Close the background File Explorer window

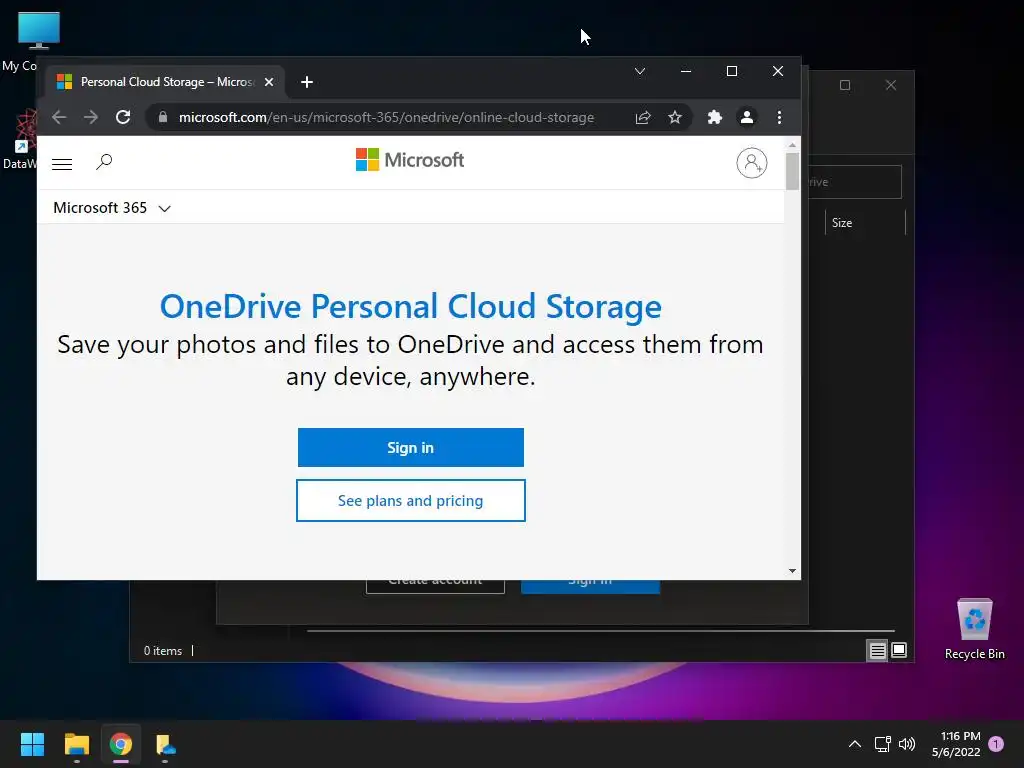pyautogui.click(x=891, y=86)
